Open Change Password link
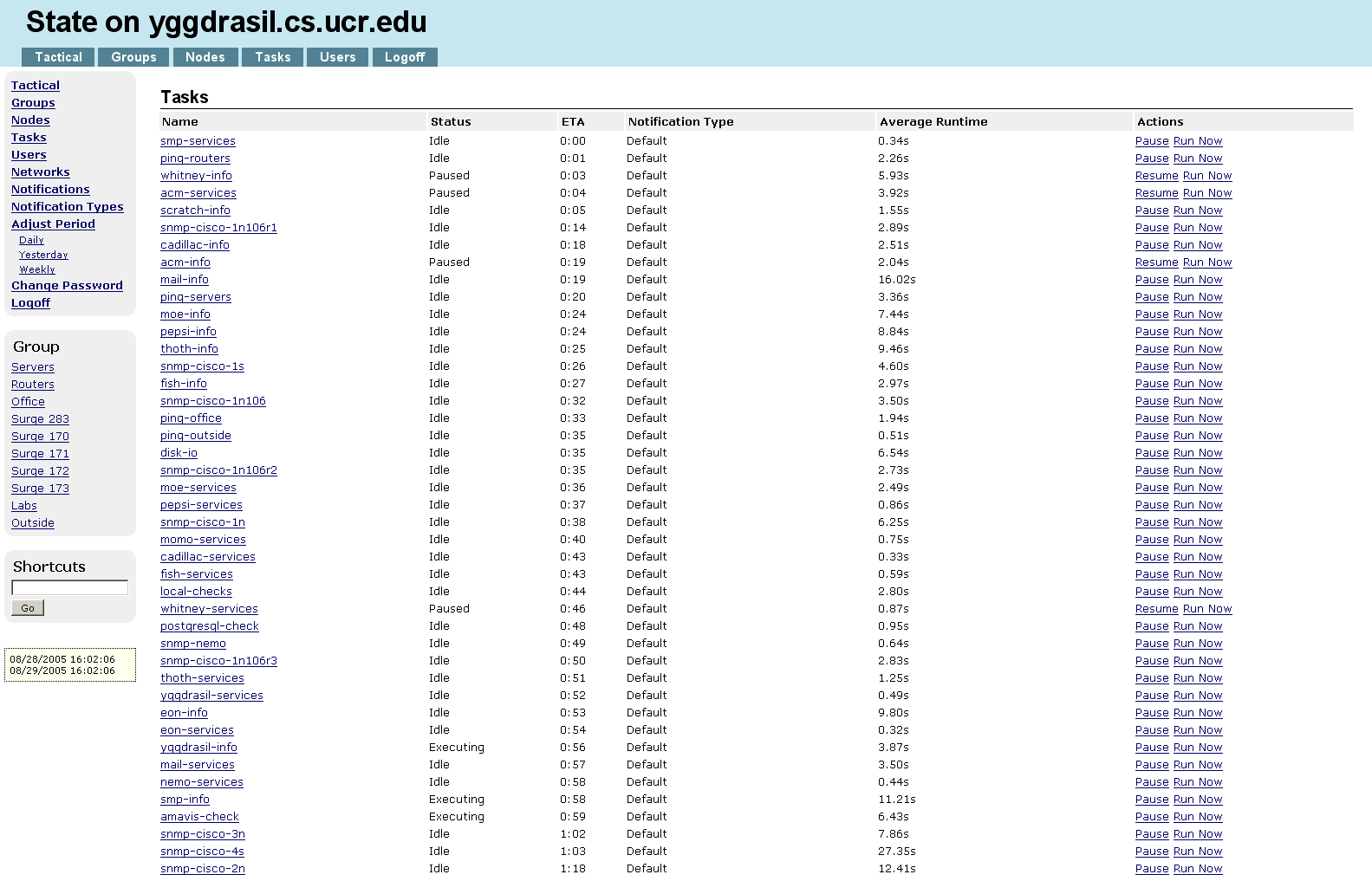Screen dimensions: 1372x881 click(67, 286)
